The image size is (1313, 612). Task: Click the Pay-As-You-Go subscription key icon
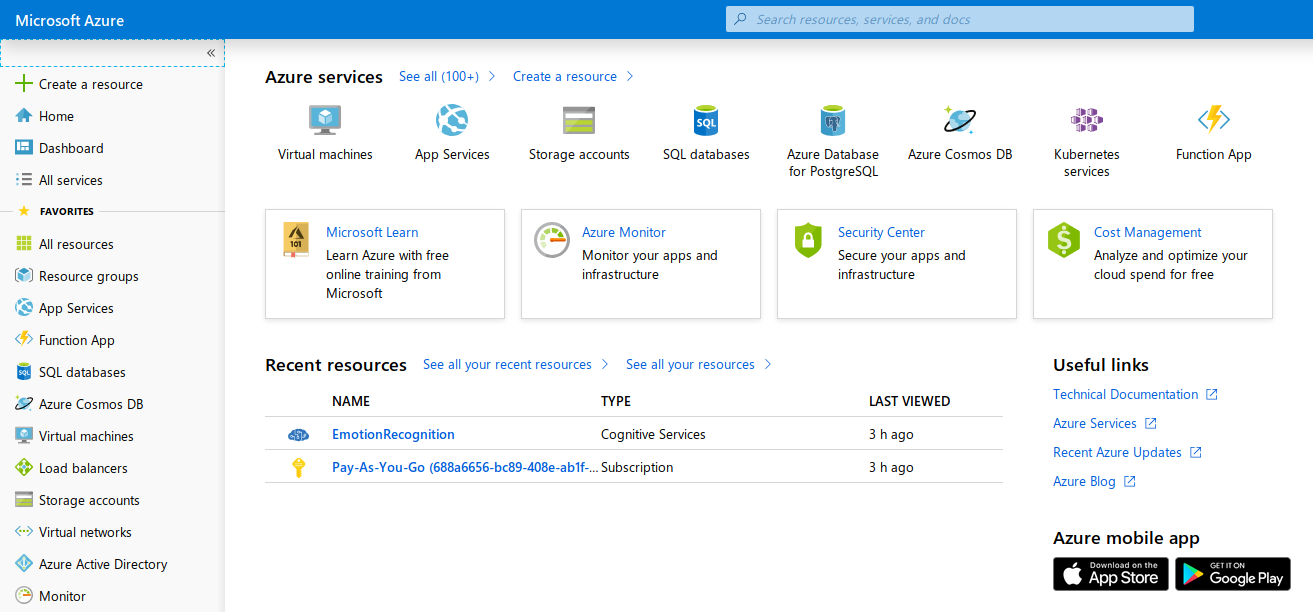pyautogui.click(x=298, y=467)
